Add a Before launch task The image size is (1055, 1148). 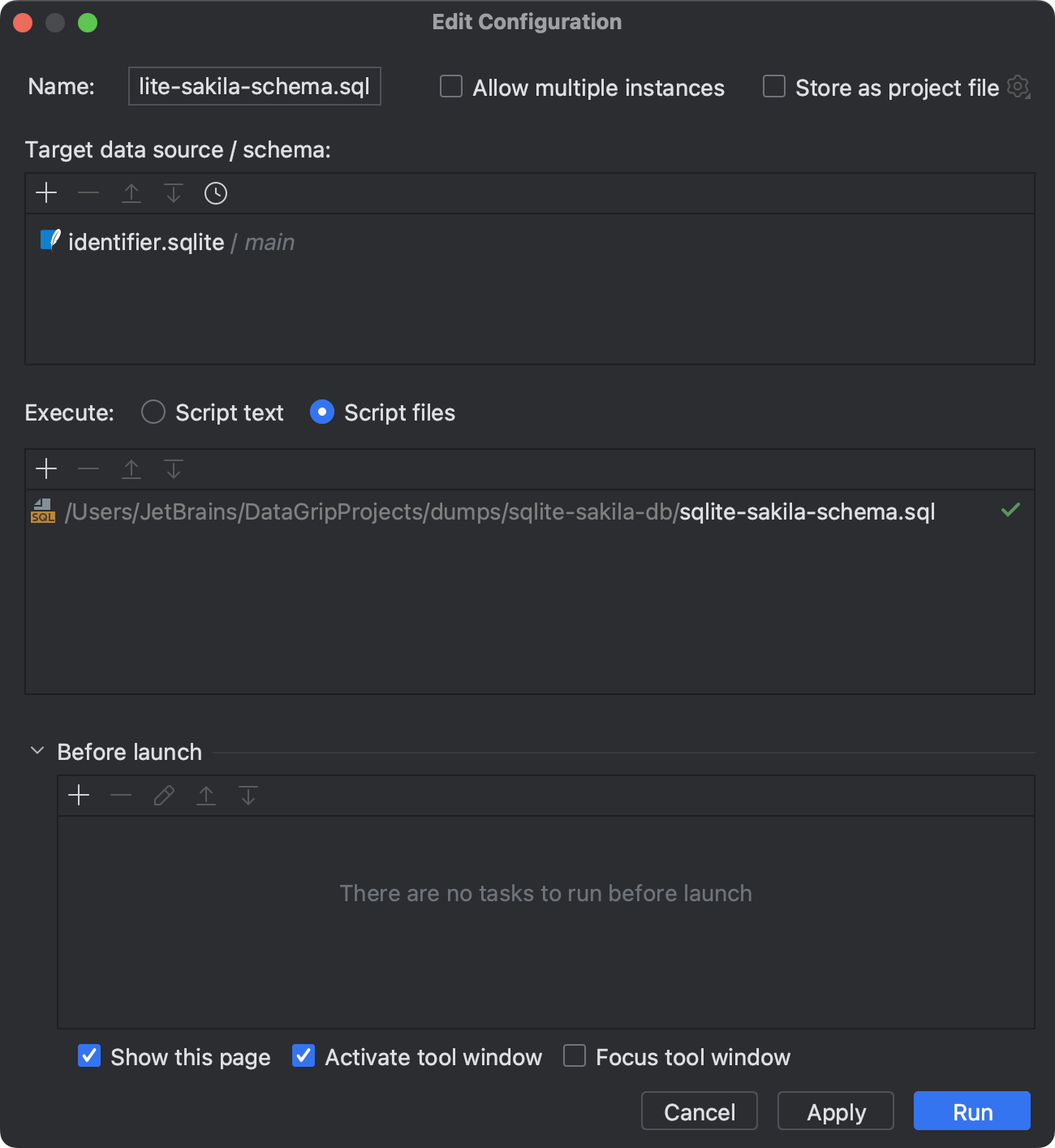(x=79, y=796)
